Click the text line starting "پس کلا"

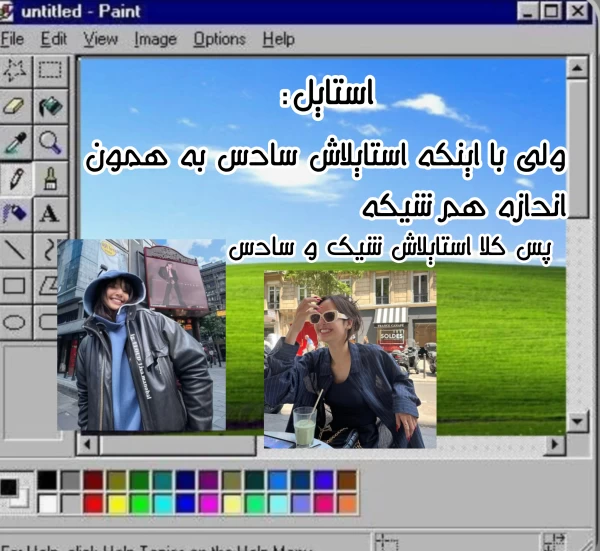tap(390, 249)
